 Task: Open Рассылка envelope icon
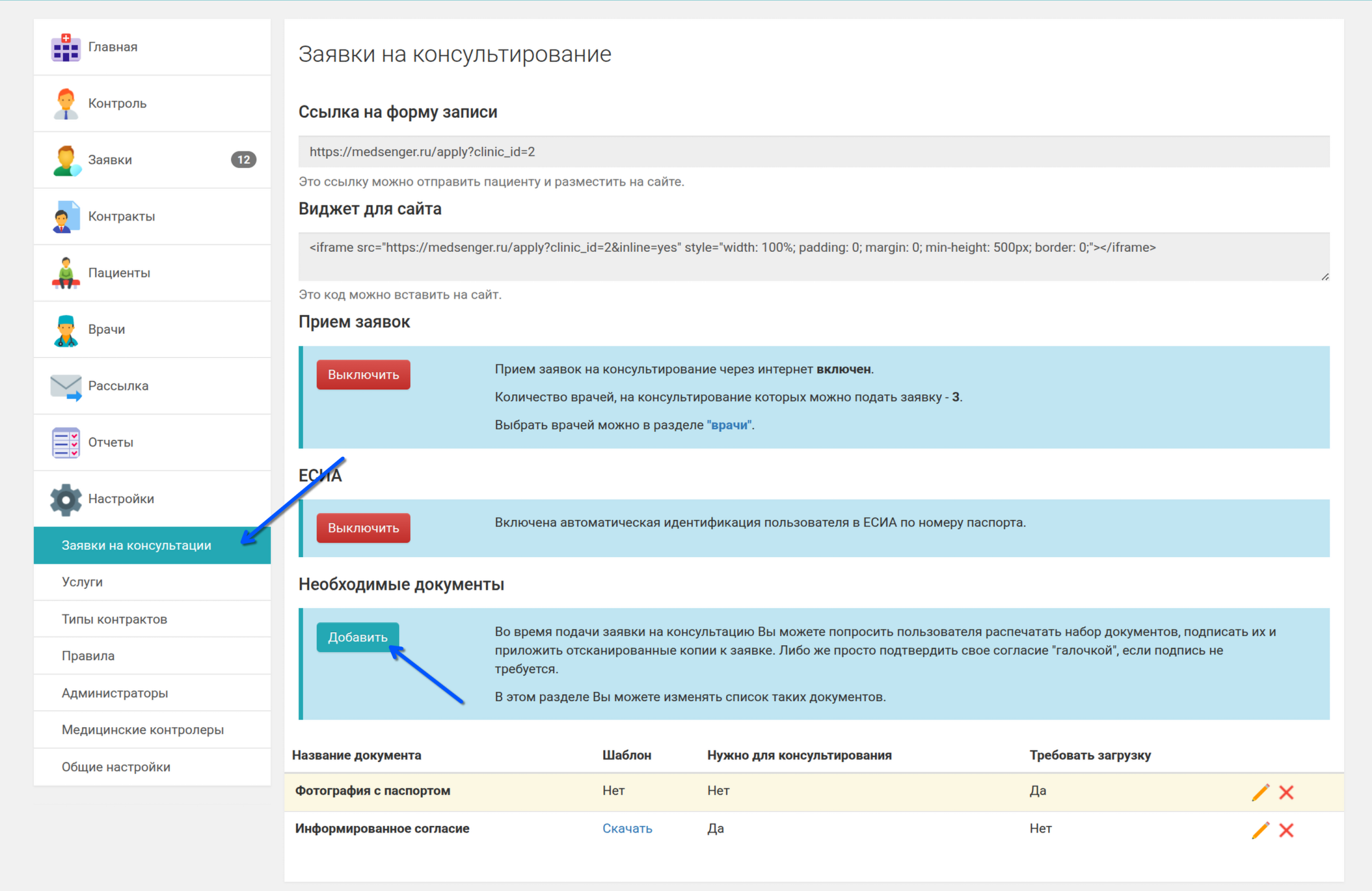click(65, 386)
